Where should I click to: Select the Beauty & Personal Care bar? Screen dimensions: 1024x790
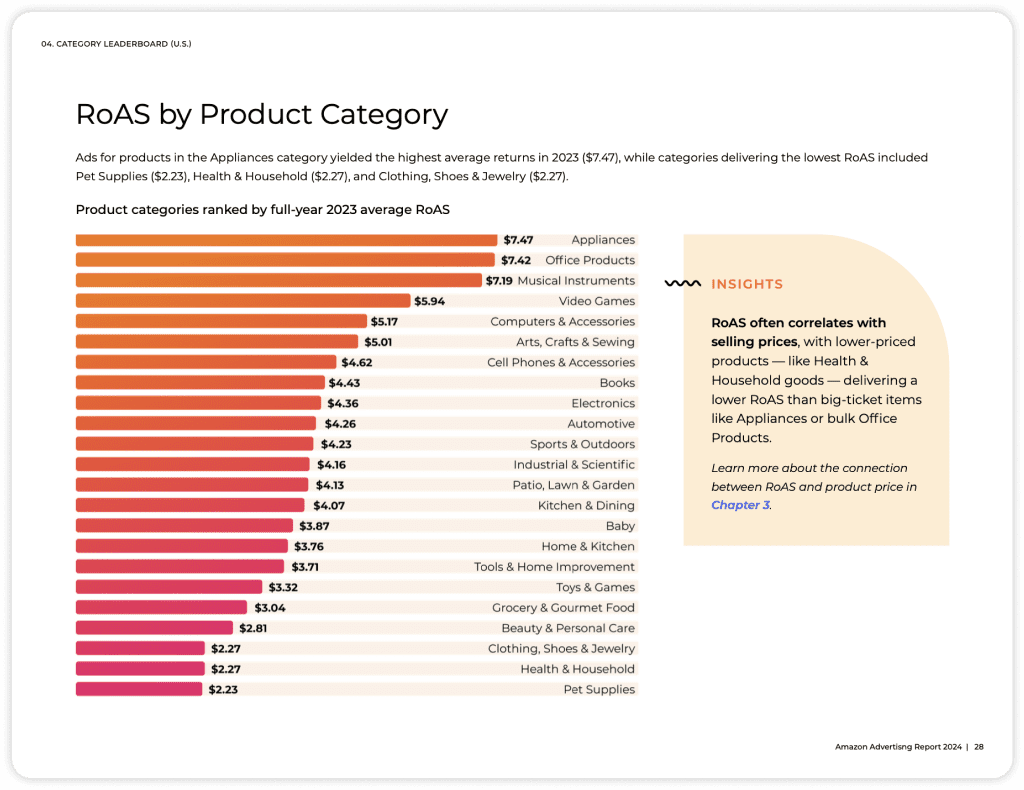click(154, 627)
